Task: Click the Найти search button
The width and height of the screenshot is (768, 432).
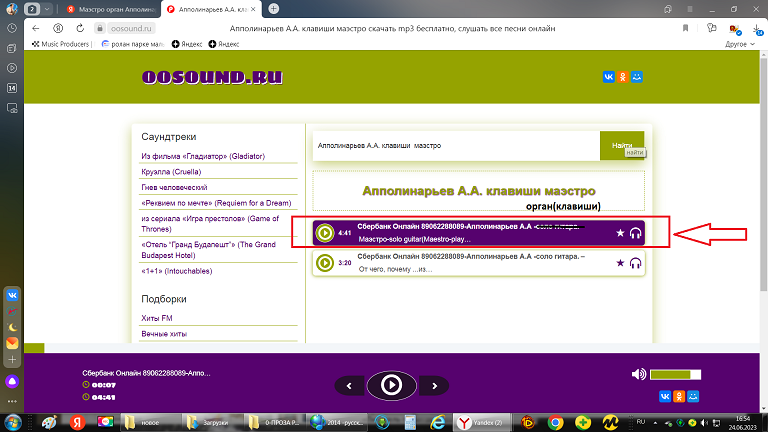Action: pyautogui.click(x=622, y=145)
